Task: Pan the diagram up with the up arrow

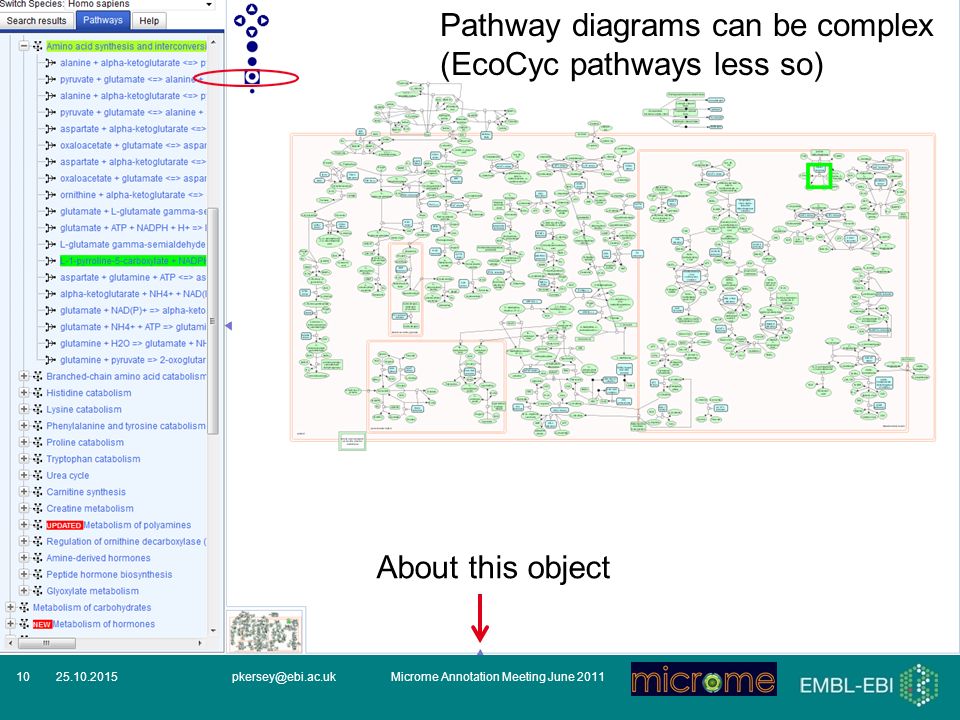Action: [252, 9]
